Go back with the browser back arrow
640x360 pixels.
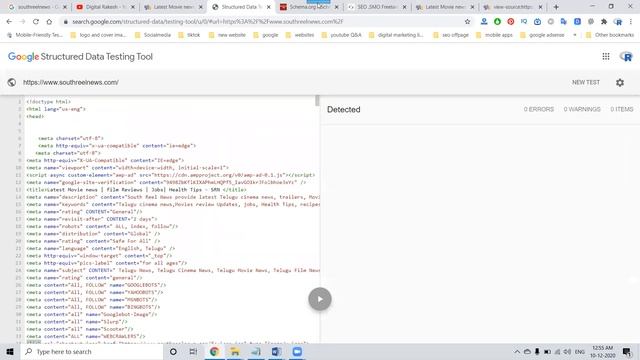pyautogui.click(x=9, y=22)
